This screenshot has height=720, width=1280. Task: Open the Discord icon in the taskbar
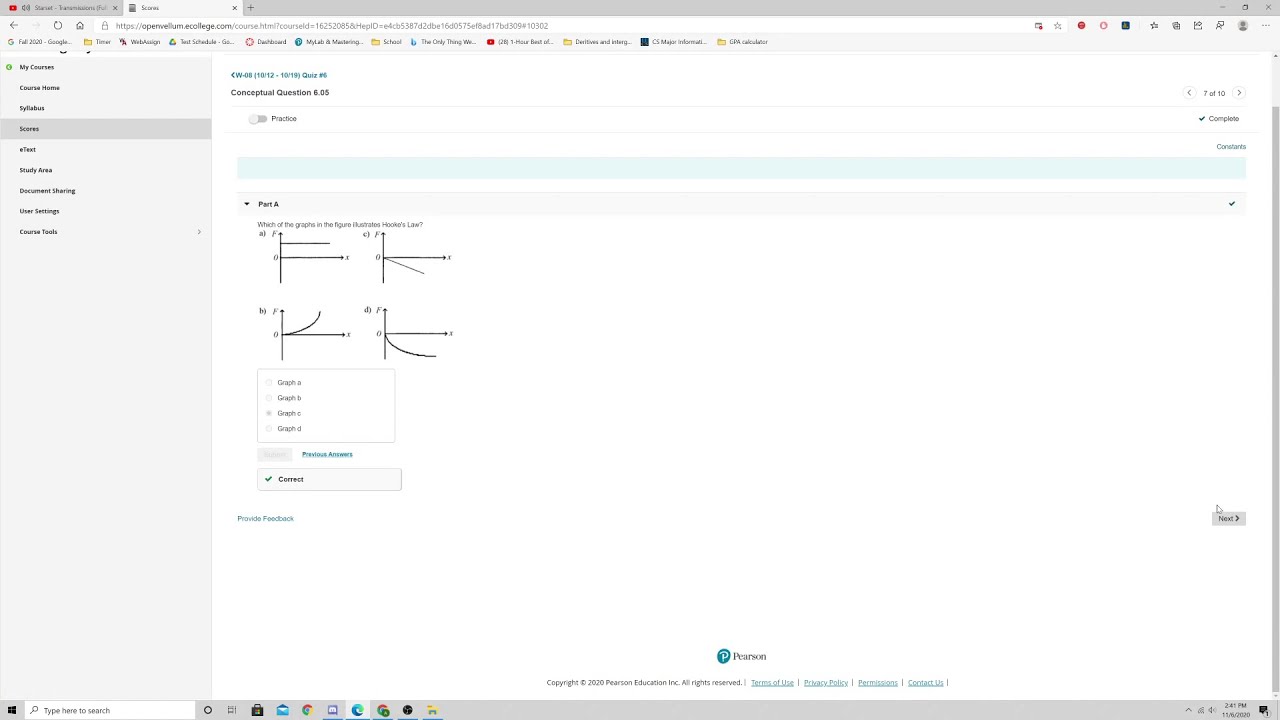point(332,710)
